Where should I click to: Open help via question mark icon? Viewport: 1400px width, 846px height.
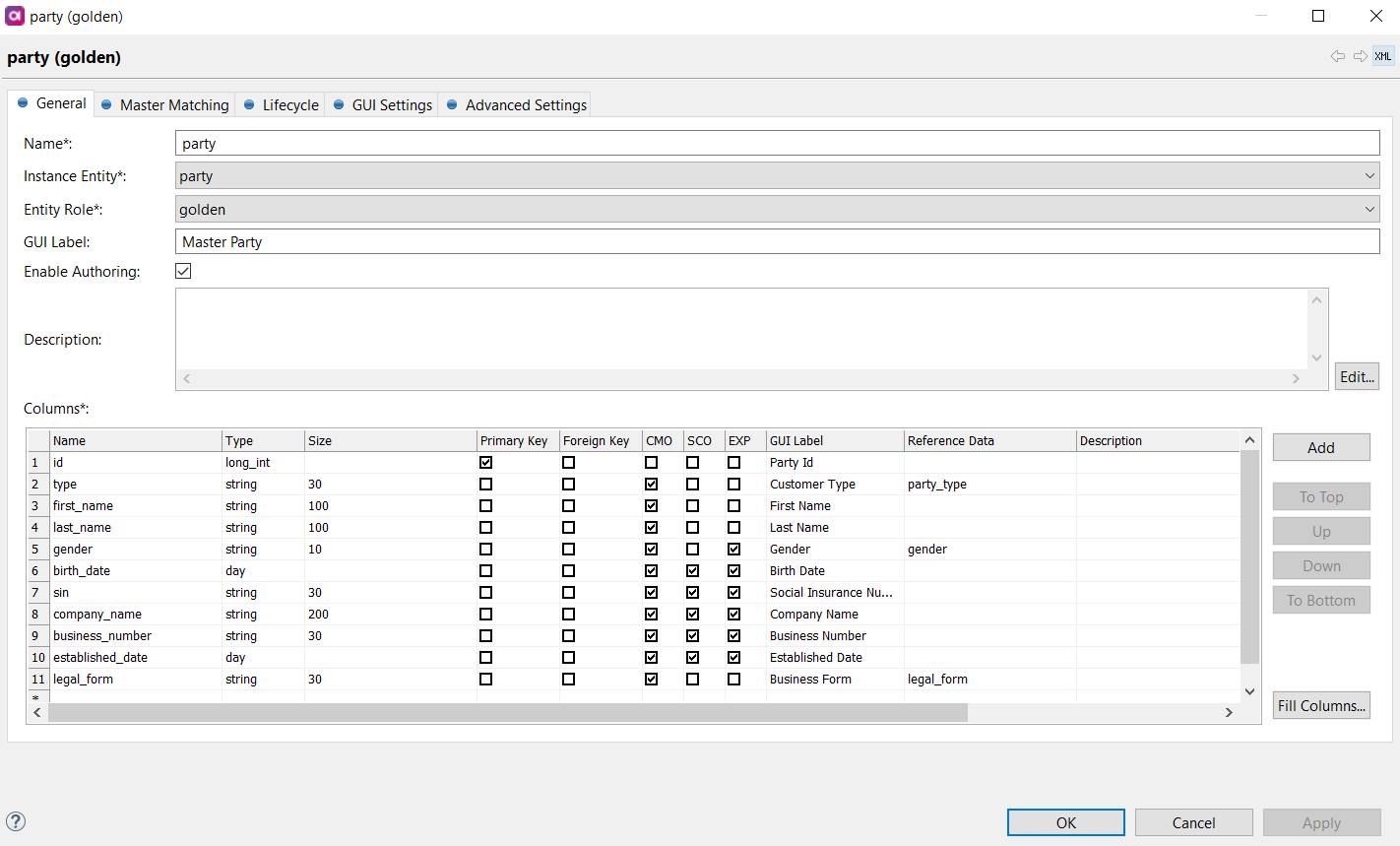click(x=16, y=821)
